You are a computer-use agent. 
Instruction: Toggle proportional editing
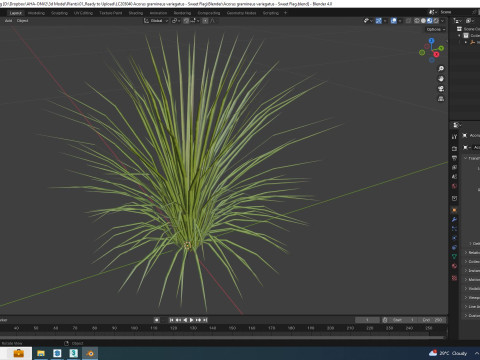(205, 21)
